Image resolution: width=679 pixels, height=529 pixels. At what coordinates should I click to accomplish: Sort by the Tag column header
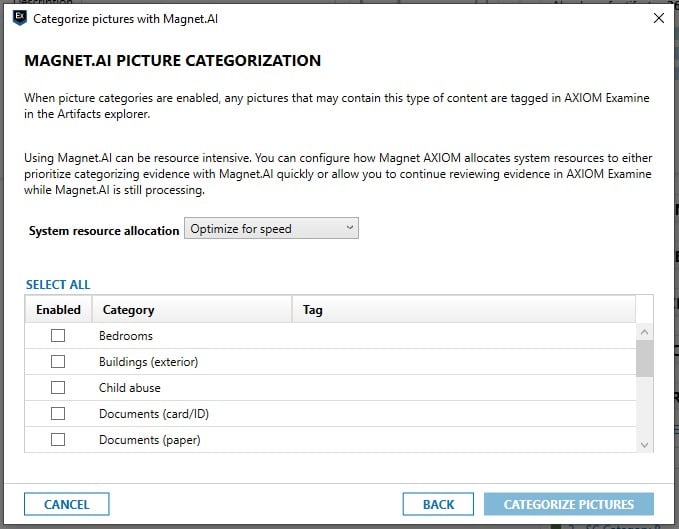pyautogui.click(x=464, y=310)
